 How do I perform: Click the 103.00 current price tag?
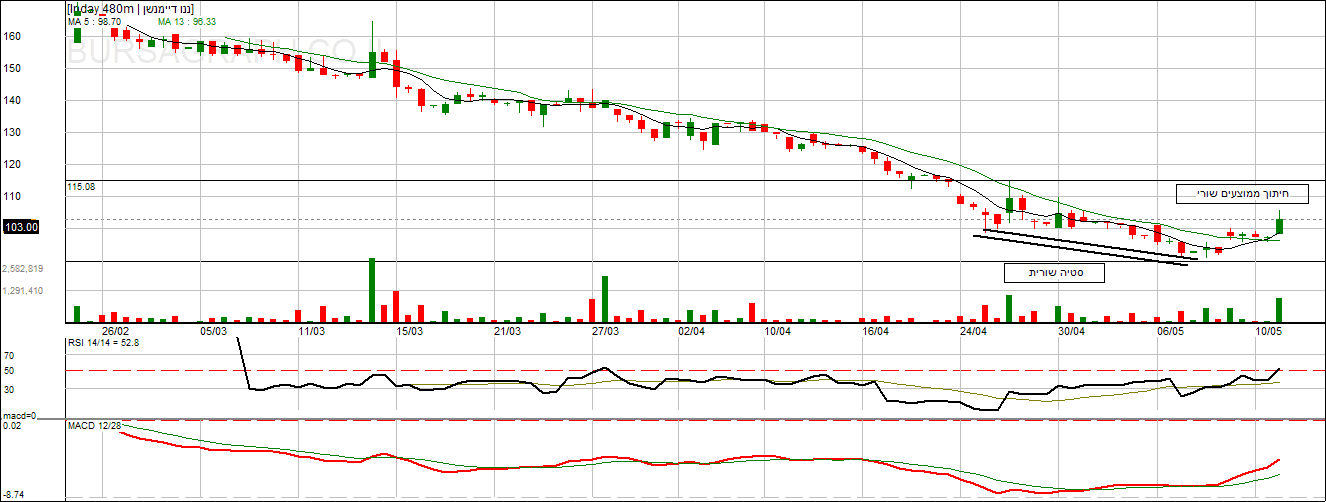pos(19,227)
